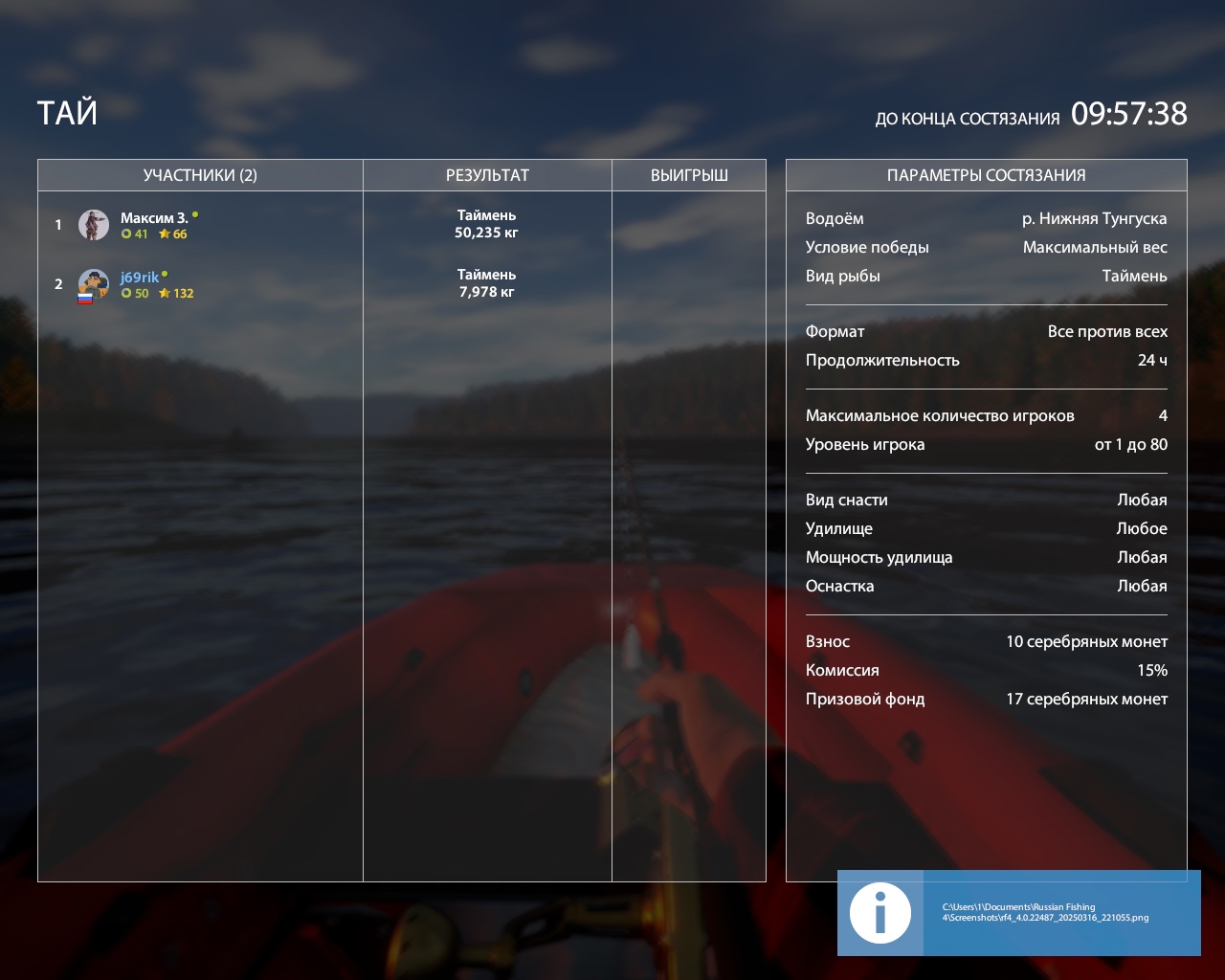This screenshot has height=980, width=1225.
Task: Click the ВЫИГРЫШ column header
Action: click(689, 175)
